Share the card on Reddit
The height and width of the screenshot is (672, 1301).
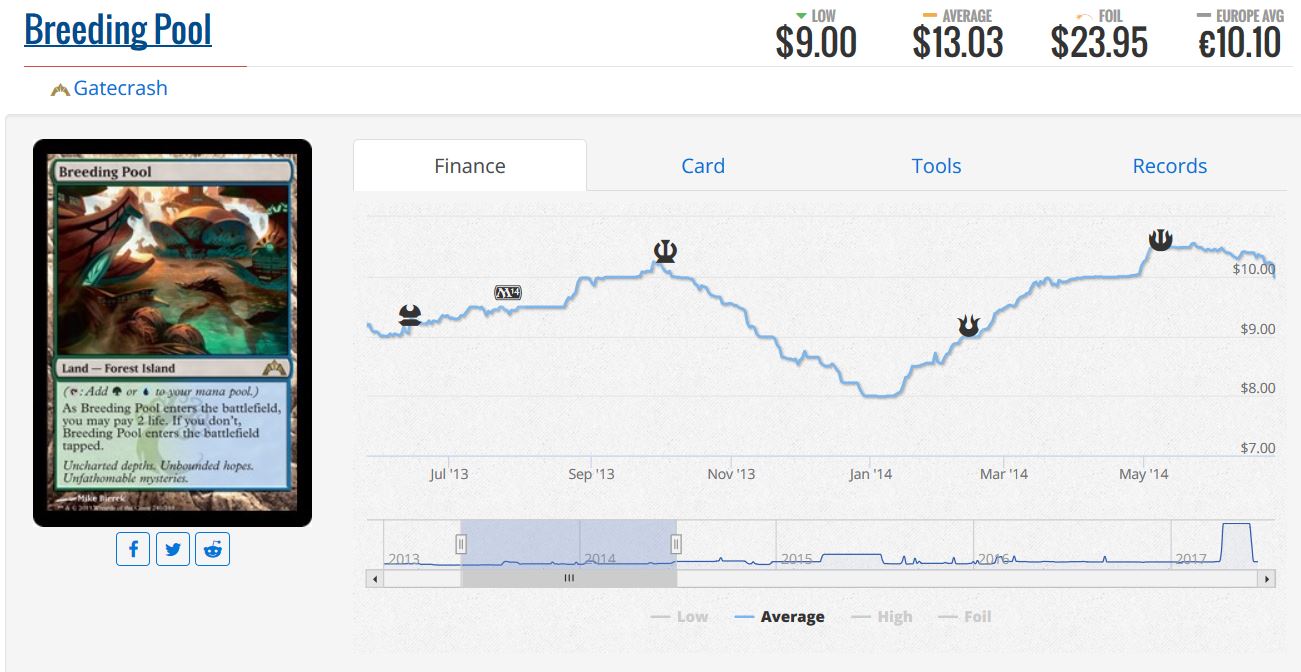pyautogui.click(x=212, y=549)
